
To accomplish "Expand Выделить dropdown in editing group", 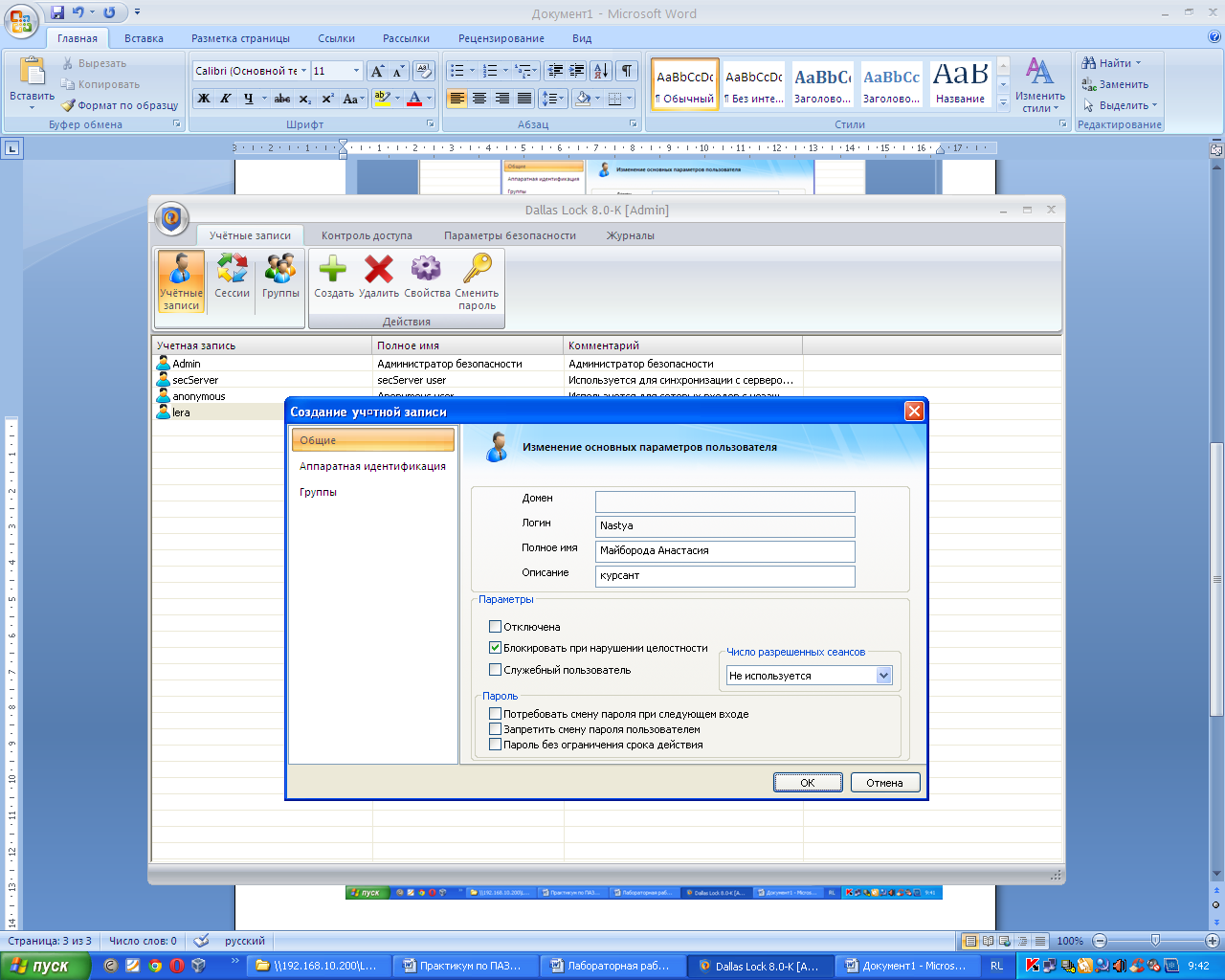I will (x=1155, y=105).
